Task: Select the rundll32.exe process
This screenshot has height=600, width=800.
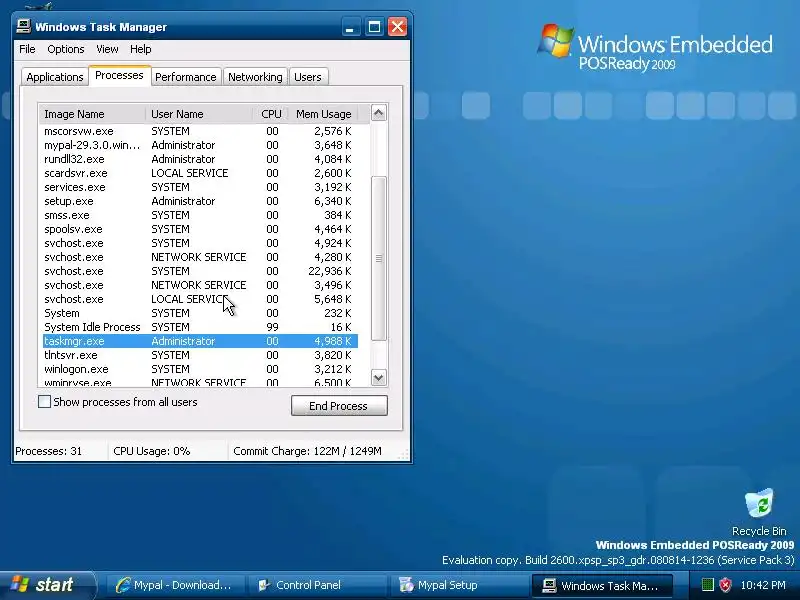Action: click(200, 159)
